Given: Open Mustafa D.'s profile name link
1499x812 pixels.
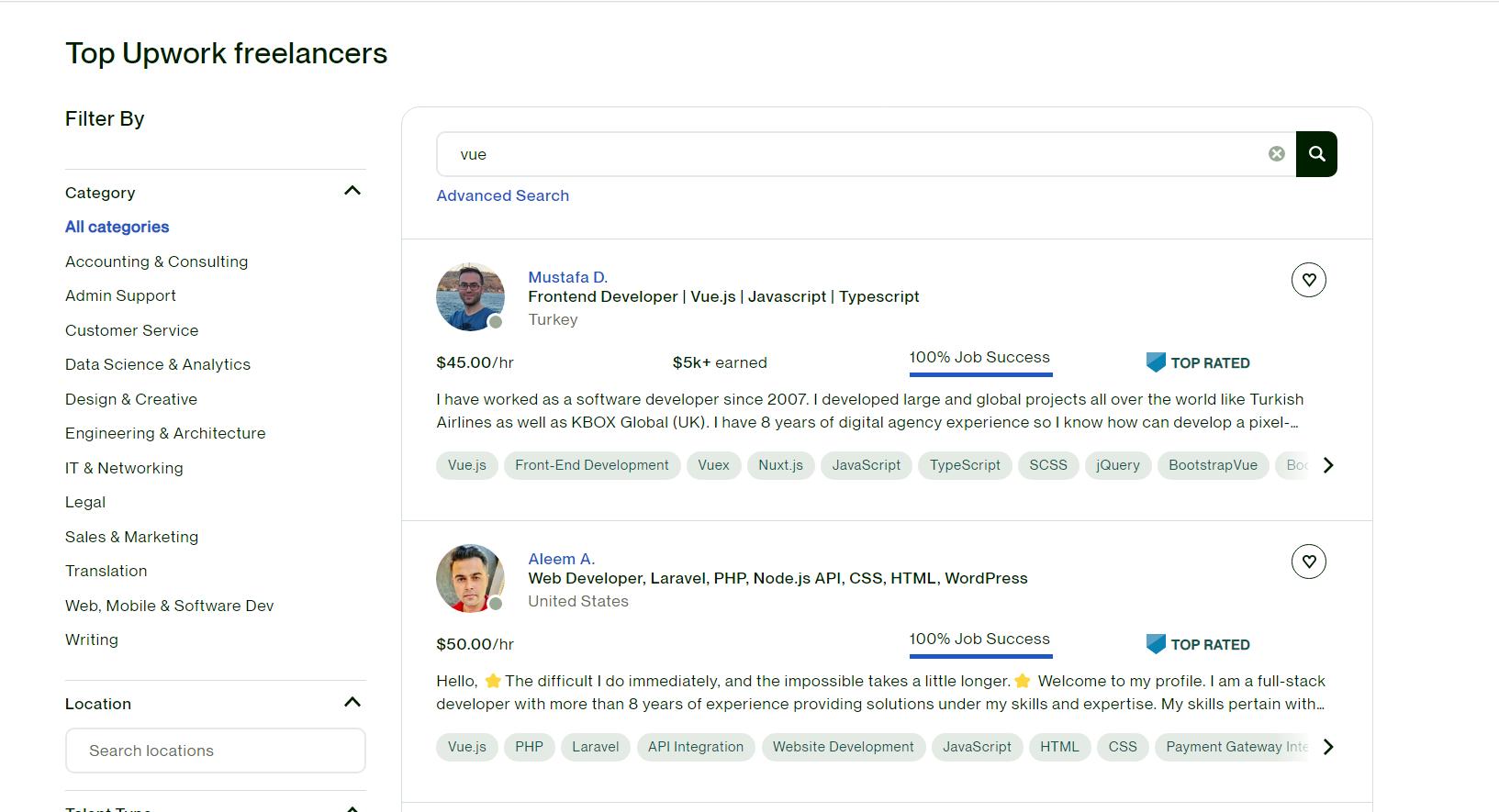Looking at the screenshot, I should tap(567, 277).
